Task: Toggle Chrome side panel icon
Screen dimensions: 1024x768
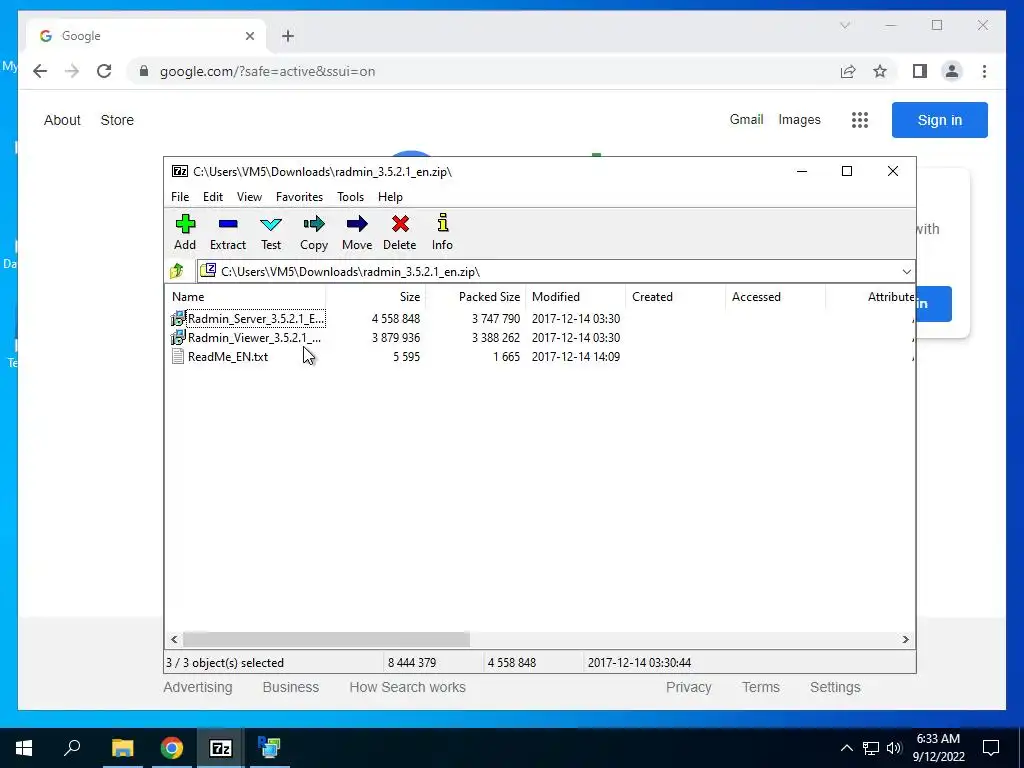Action: [x=920, y=71]
